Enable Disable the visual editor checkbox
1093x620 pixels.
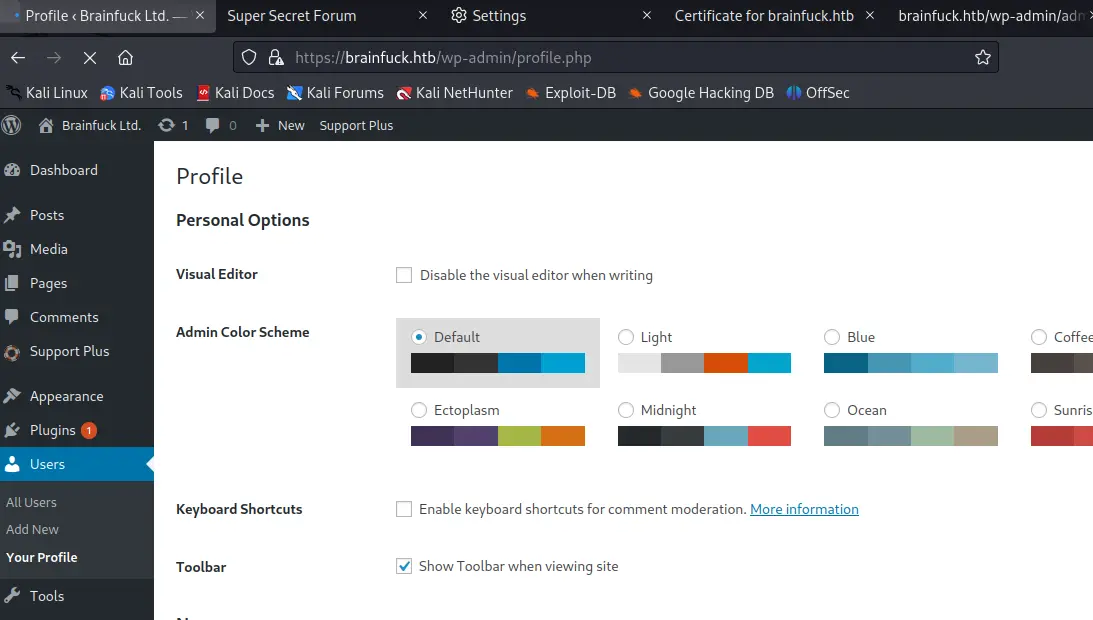pos(404,275)
